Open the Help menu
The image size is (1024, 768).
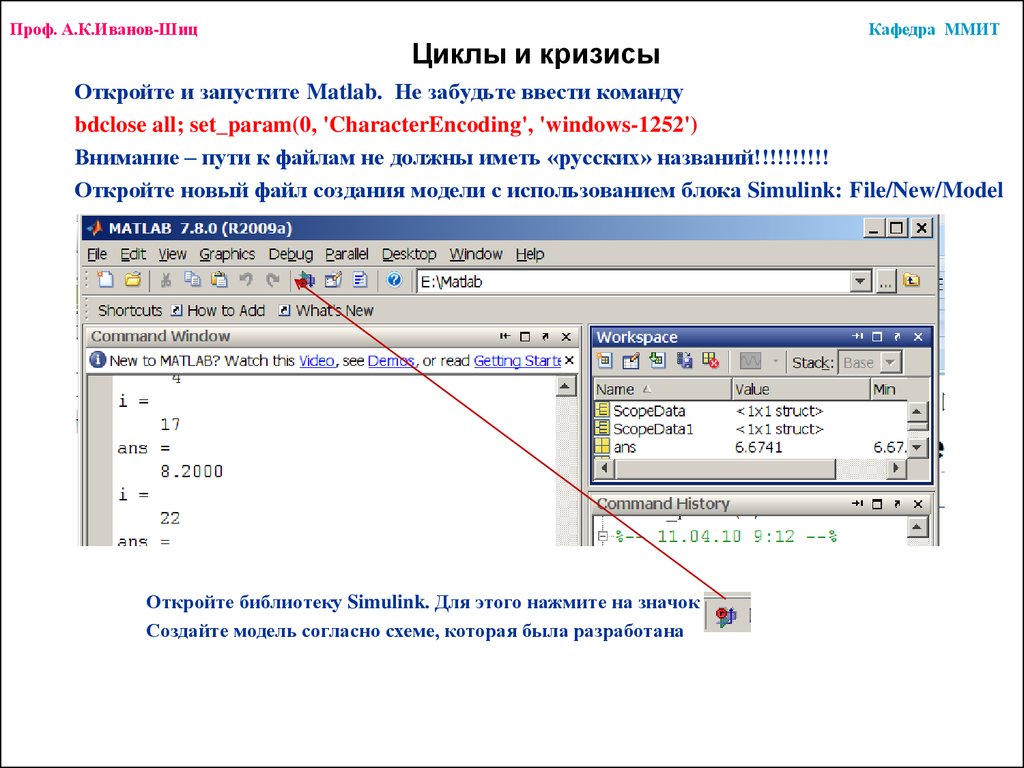click(530, 254)
